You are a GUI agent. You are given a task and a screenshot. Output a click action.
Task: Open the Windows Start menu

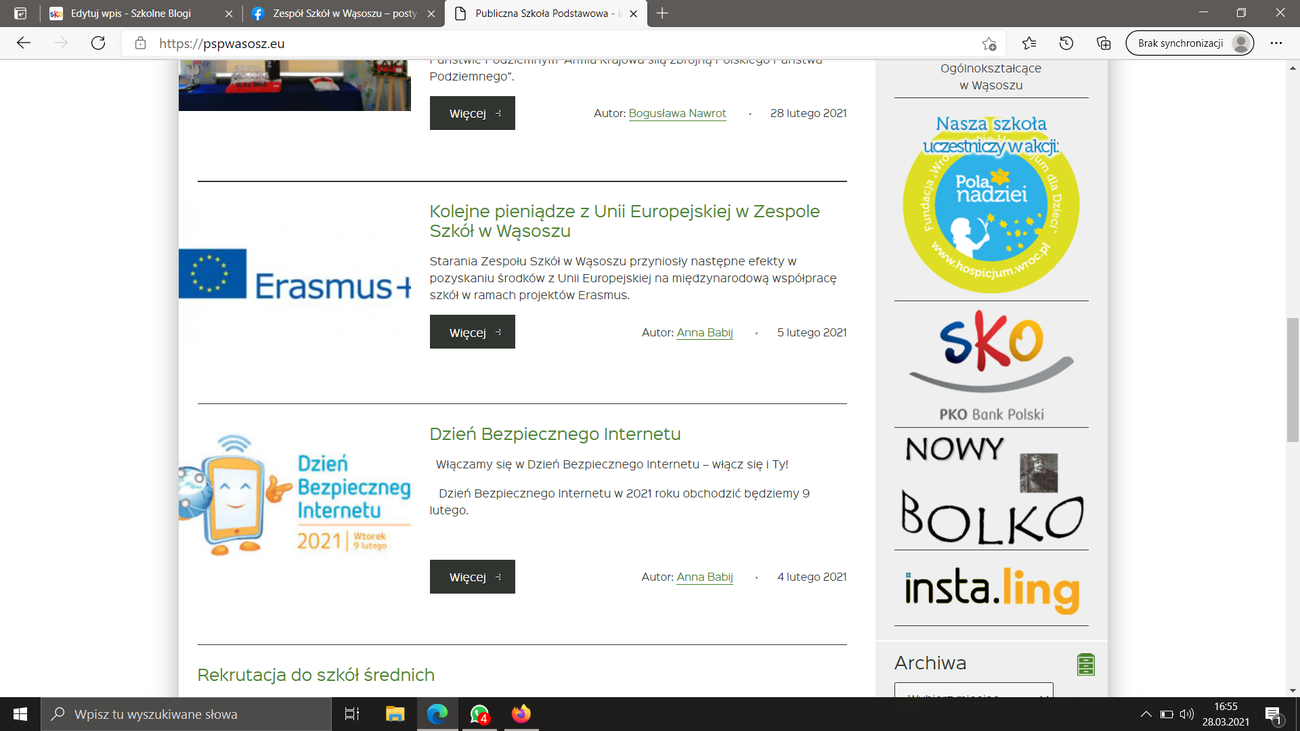(x=20, y=714)
